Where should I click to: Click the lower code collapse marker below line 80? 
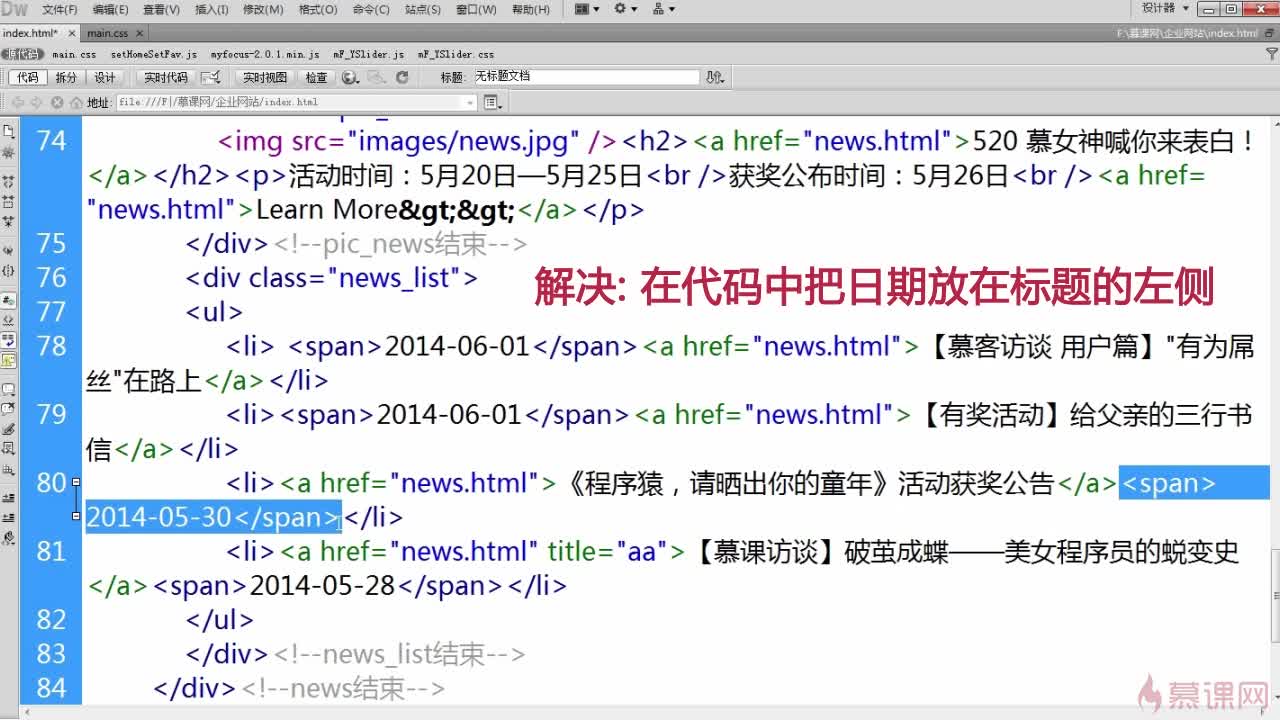coord(76,516)
